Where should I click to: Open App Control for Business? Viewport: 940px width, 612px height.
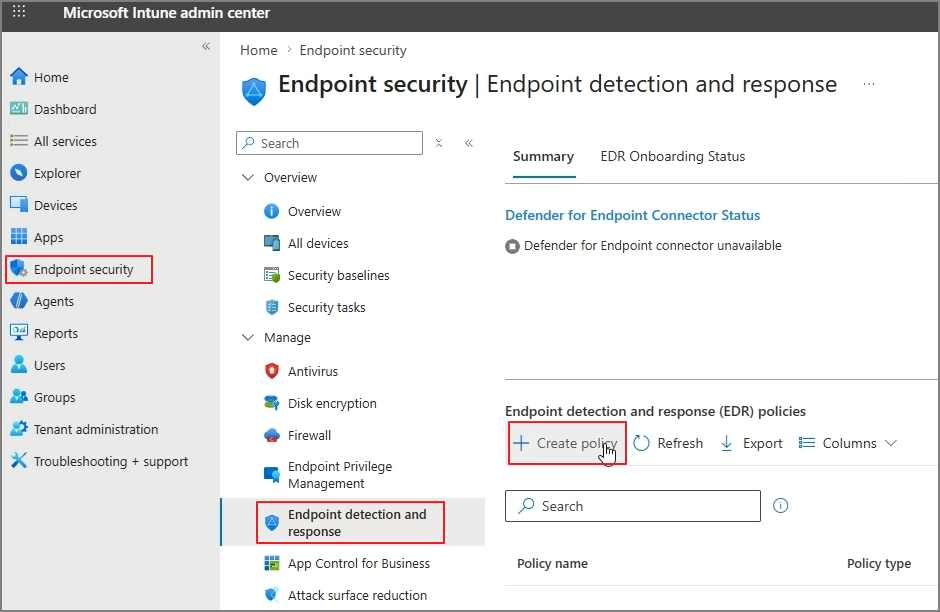358,563
